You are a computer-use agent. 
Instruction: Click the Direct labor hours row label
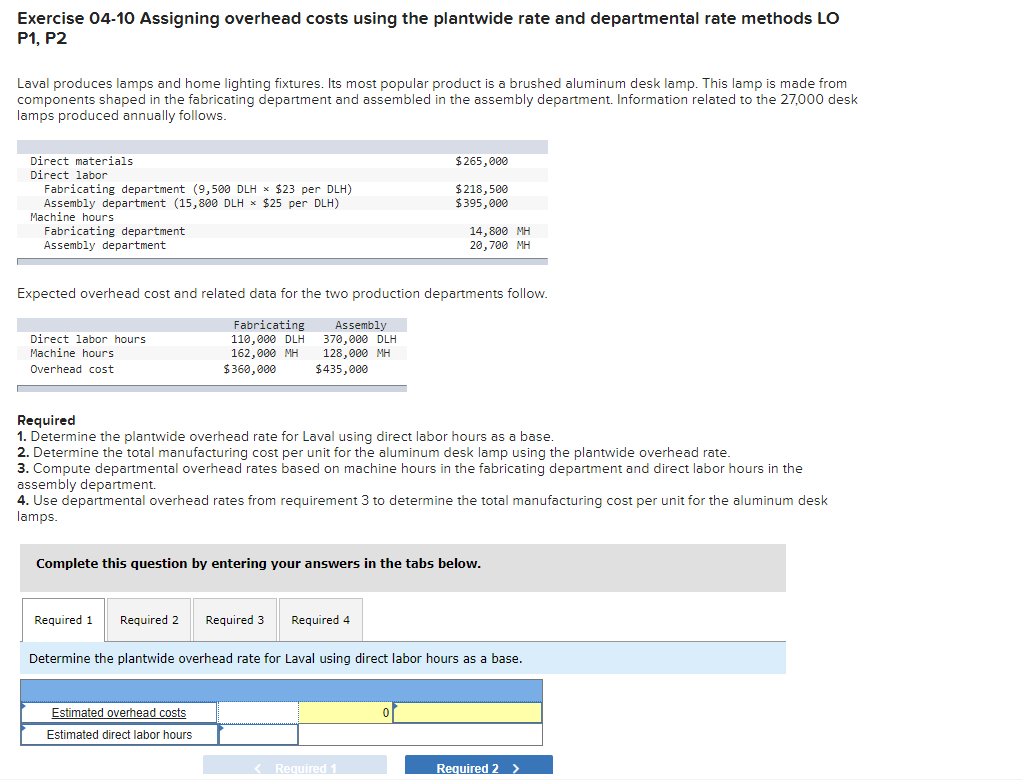[88, 339]
